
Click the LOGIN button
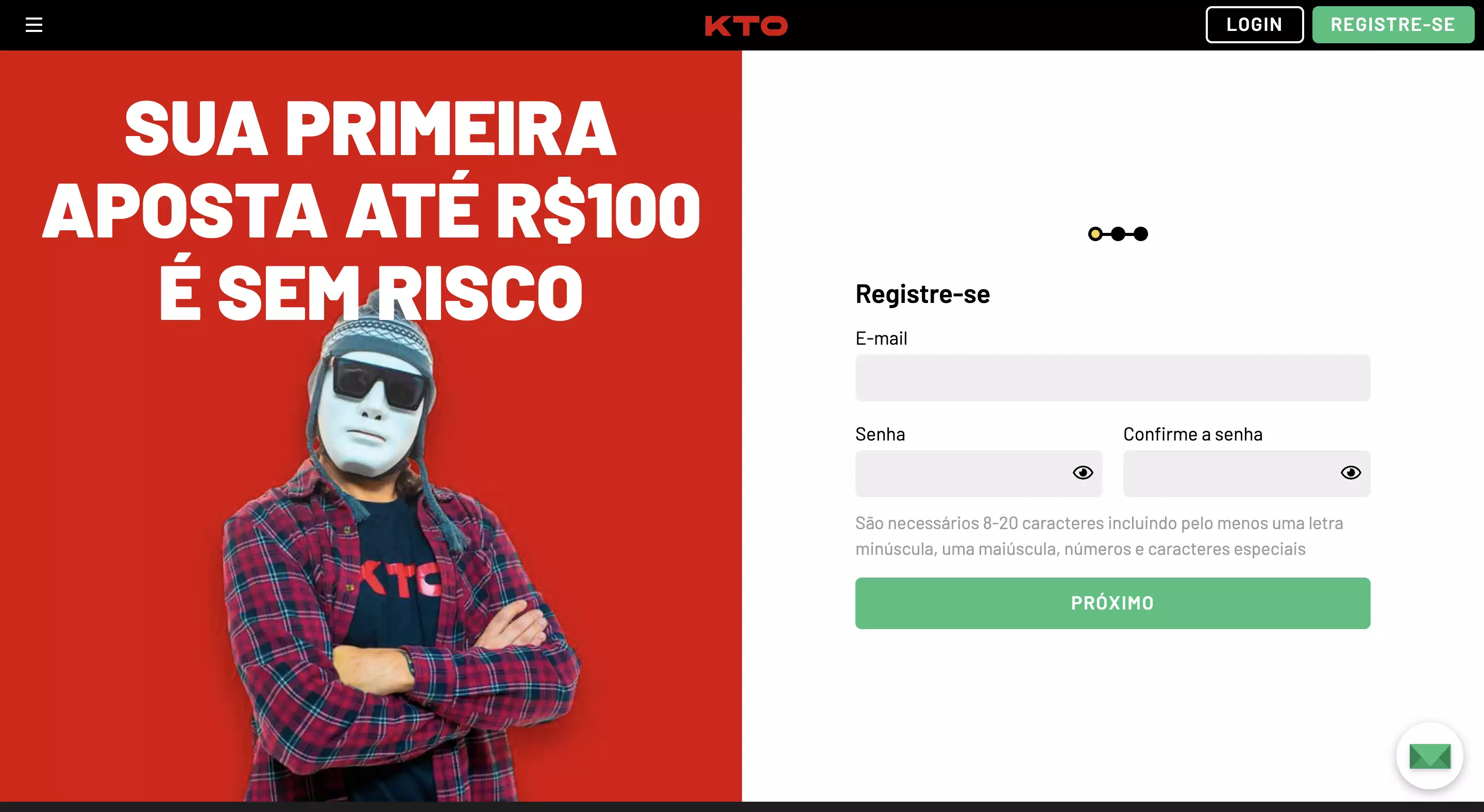1254,25
